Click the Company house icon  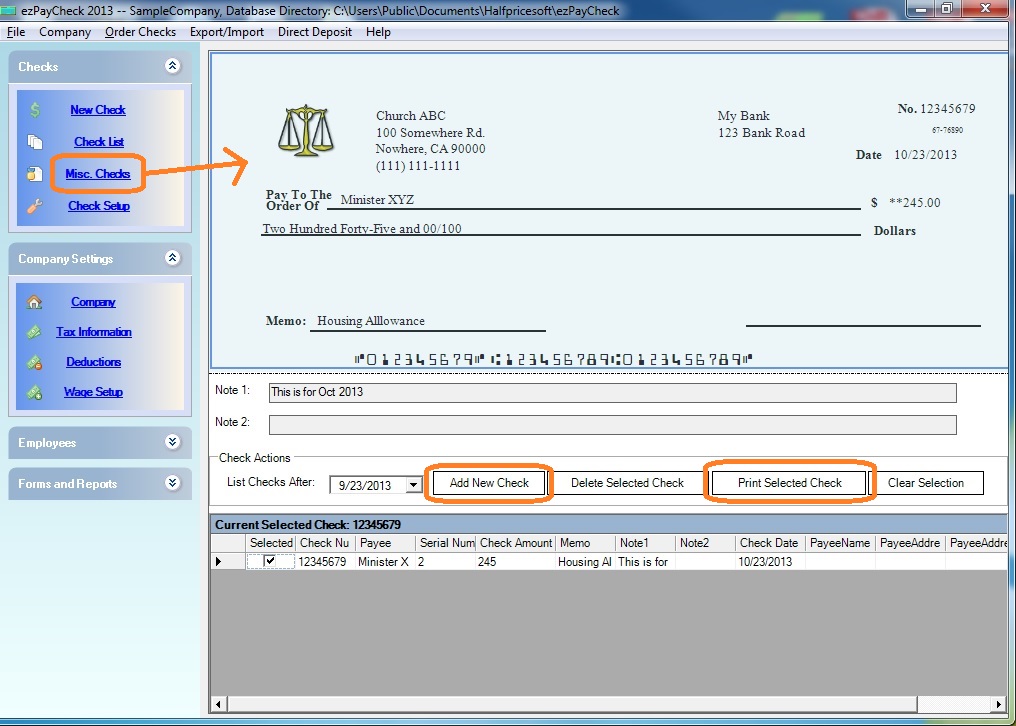point(35,302)
